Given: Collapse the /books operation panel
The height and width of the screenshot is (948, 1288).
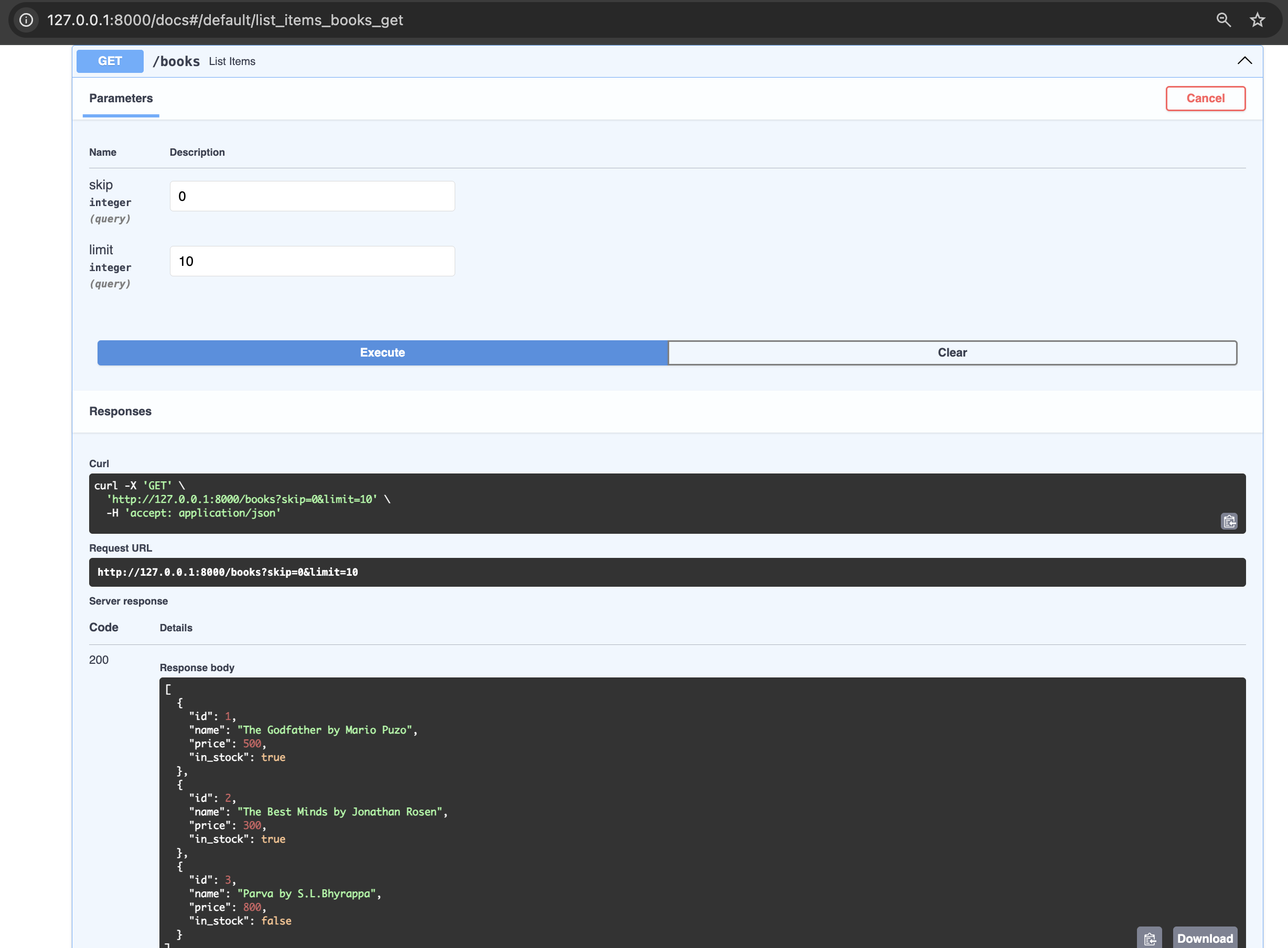Looking at the screenshot, I should [x=1244, y=61].
